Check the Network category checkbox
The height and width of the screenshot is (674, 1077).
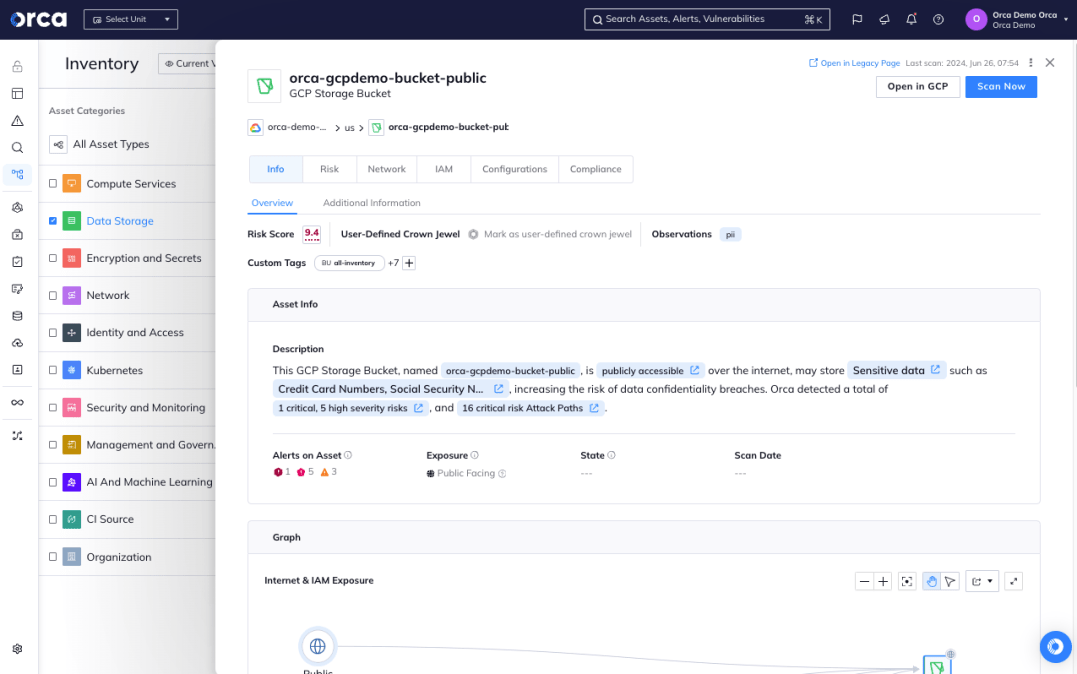(x=53, y=295)
